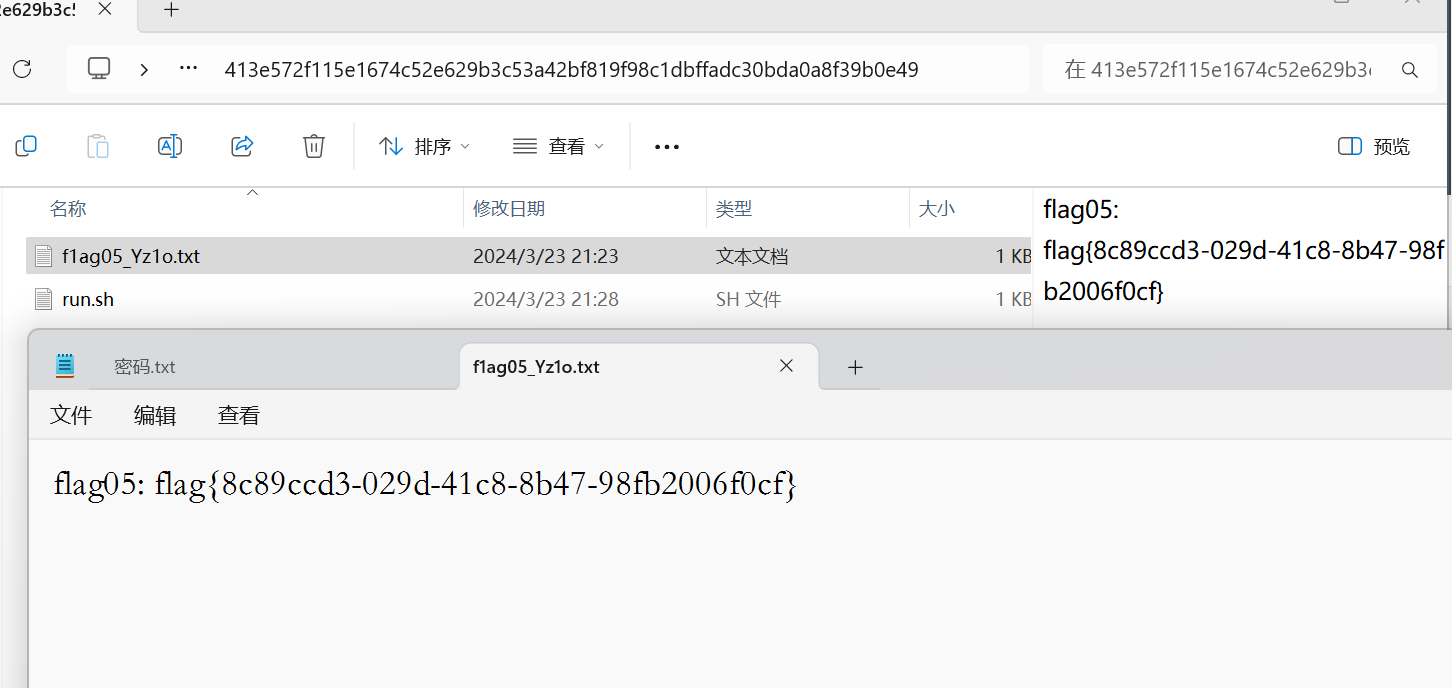Click the text file icon of f1ag05_Yz1o.txt
Image resolution: width=1452 pixels, height=688 pixels.
pos(43,256)
